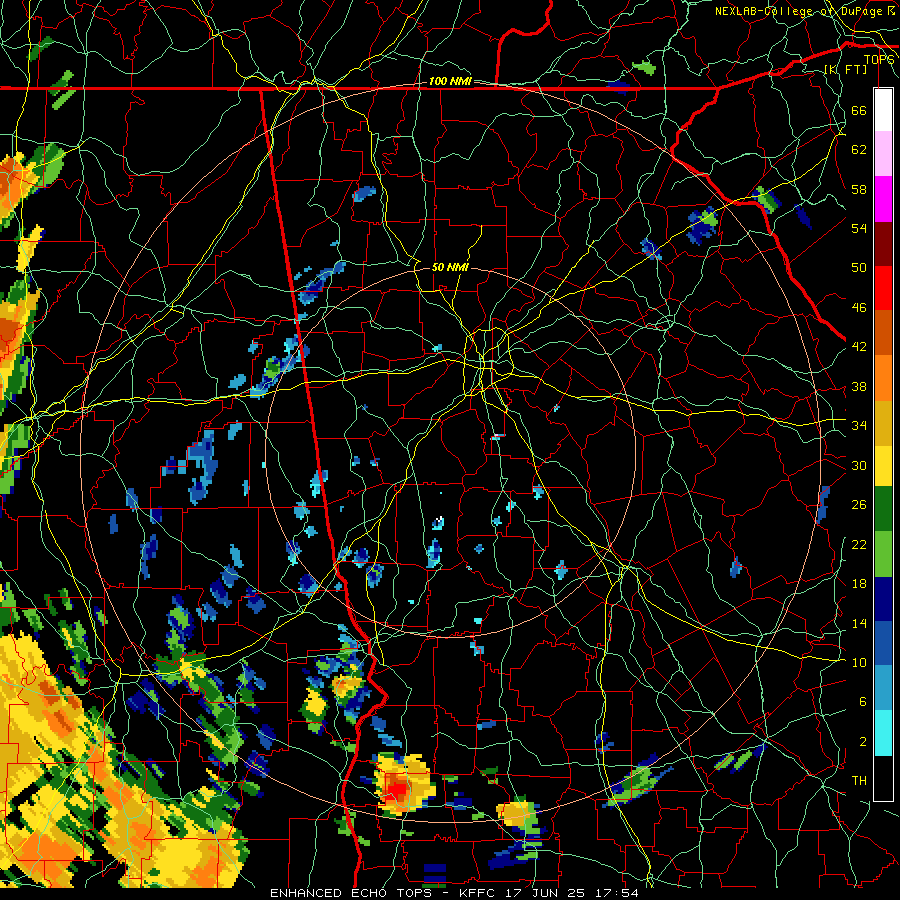Click the 30 value on the scale
This screenshot has height=900, width=900.
point(859,465)
